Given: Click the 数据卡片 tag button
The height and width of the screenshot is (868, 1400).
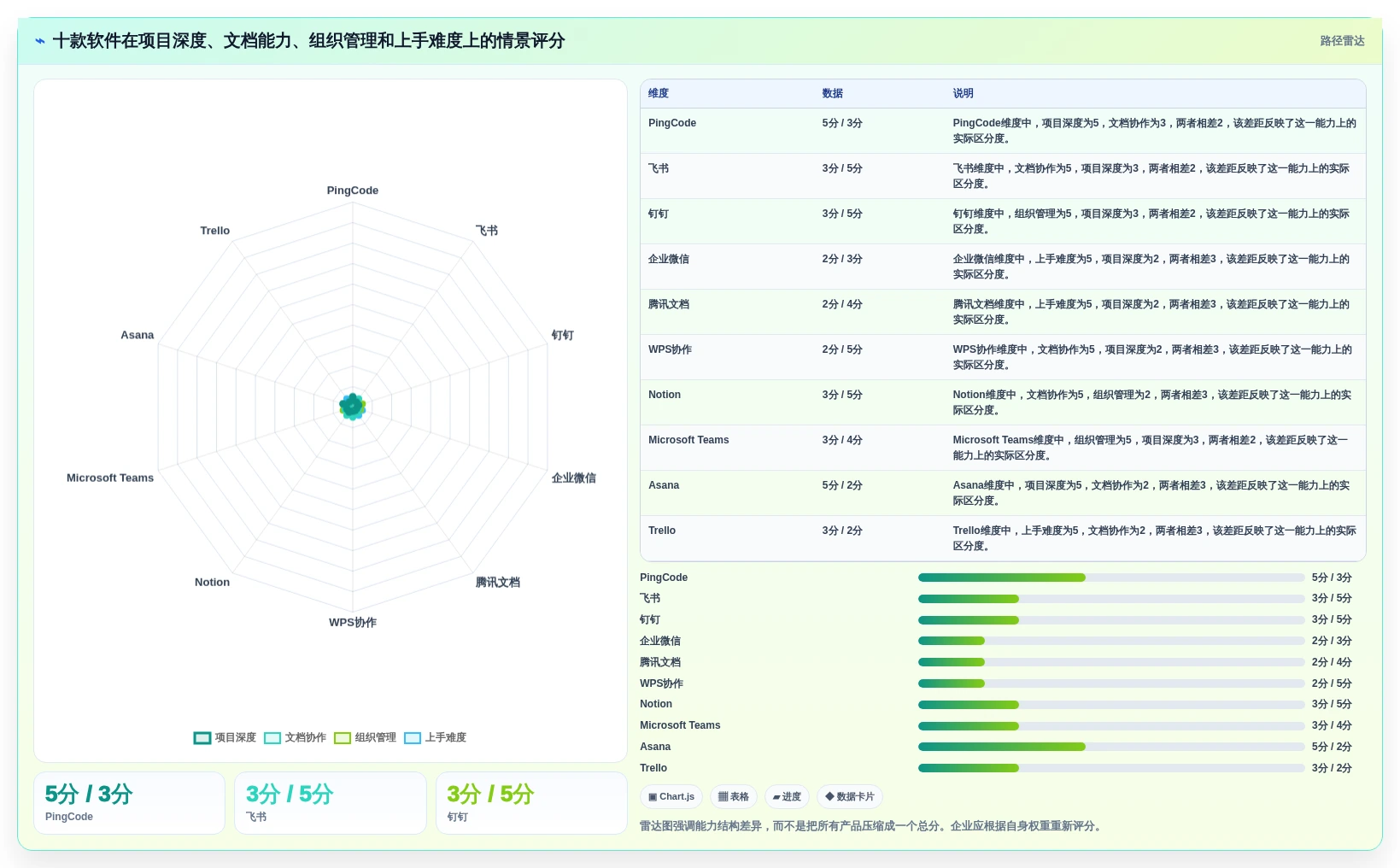Looking at the screenshot, I should coord(850,797).
